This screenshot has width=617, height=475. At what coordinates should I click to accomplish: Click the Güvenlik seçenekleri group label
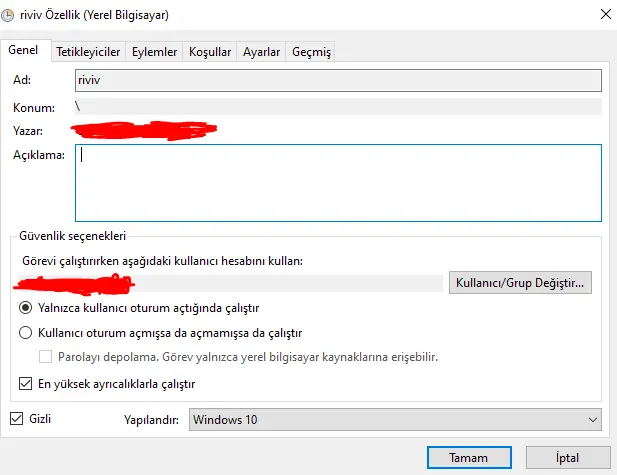(72, 236)
